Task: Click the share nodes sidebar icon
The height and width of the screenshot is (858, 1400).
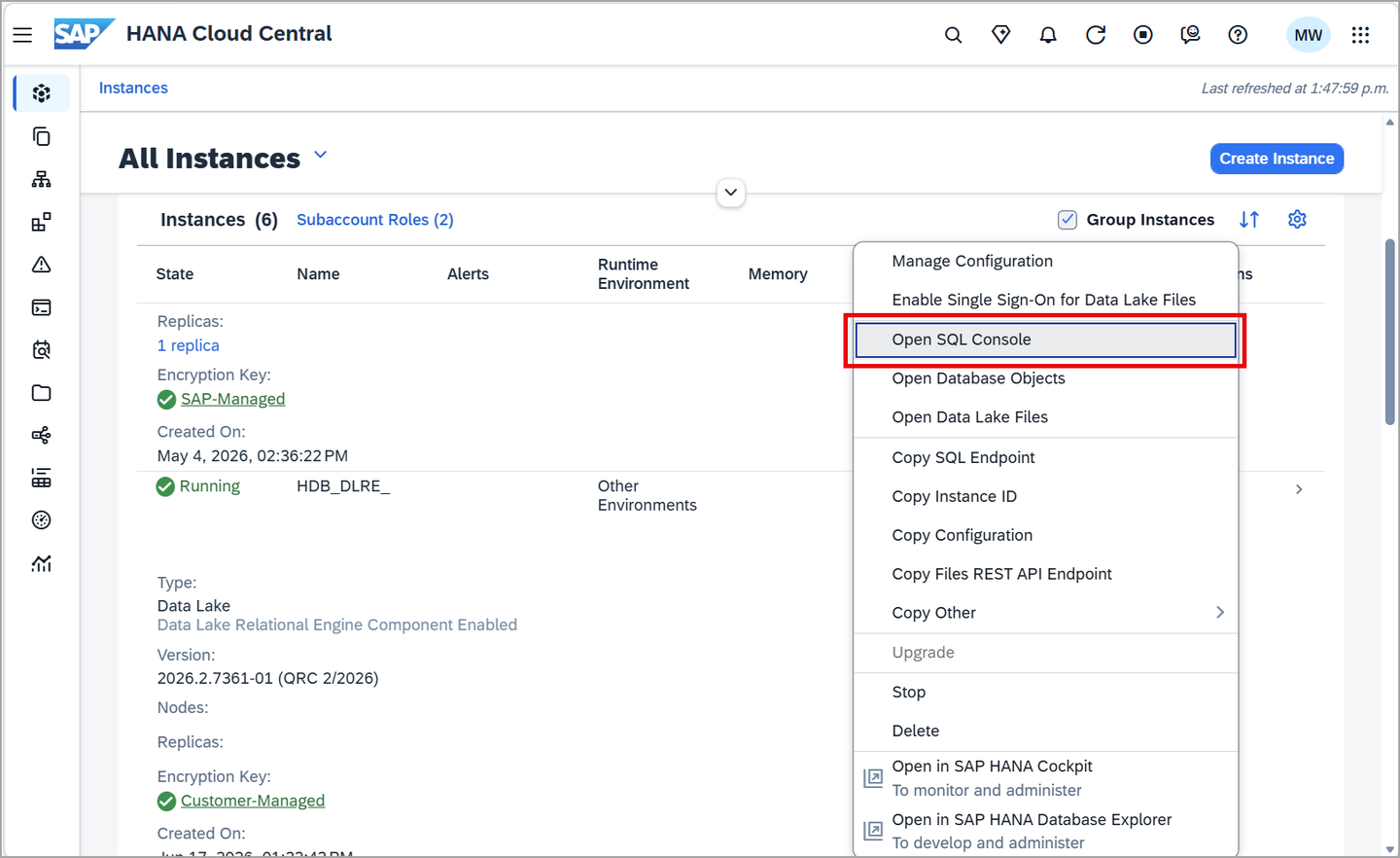Action: 41,435
